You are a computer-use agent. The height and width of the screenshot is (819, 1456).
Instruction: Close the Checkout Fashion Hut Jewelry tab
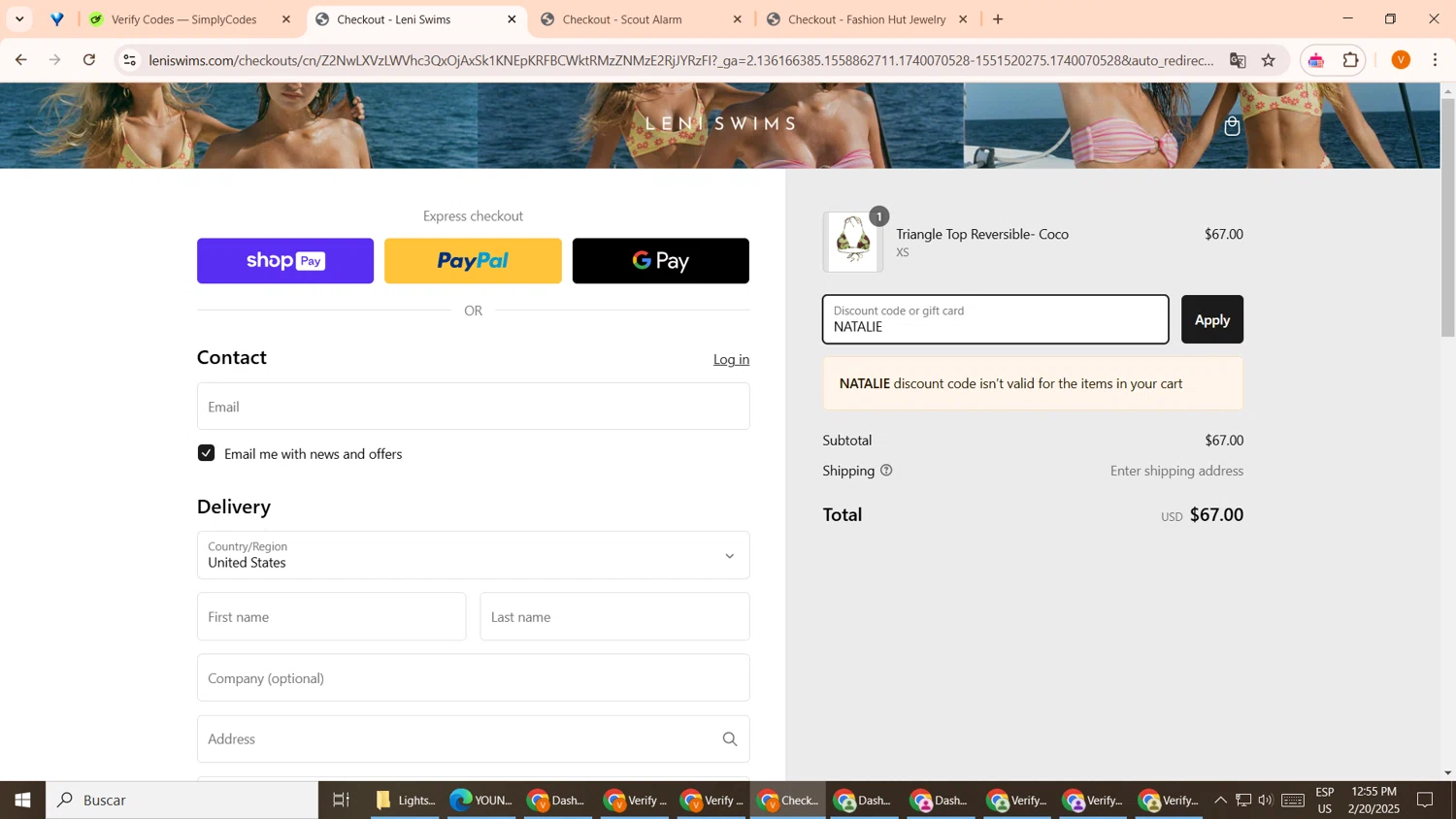(963, 19)
